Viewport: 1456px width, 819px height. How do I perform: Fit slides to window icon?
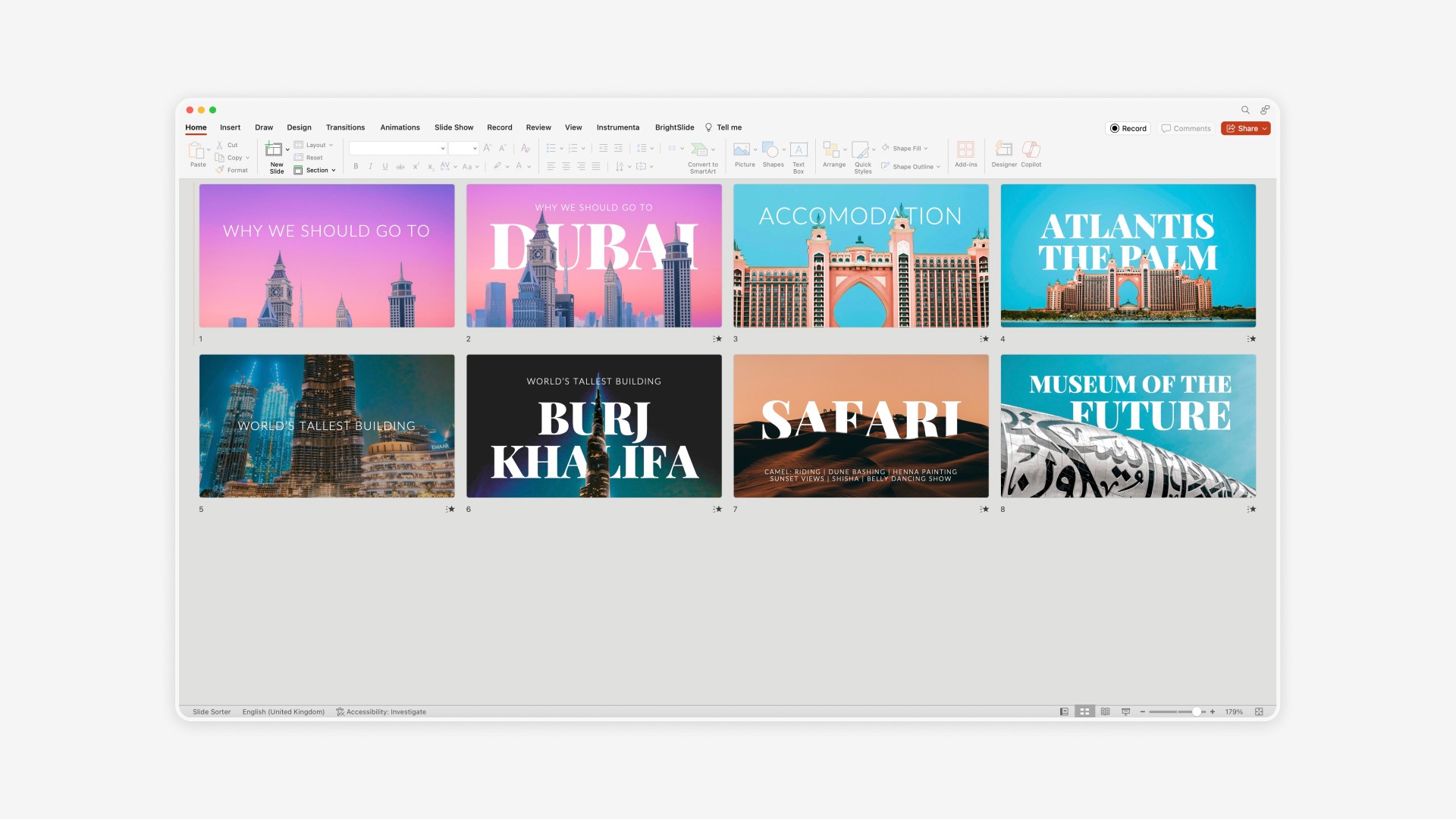[x=1259, y=712]
